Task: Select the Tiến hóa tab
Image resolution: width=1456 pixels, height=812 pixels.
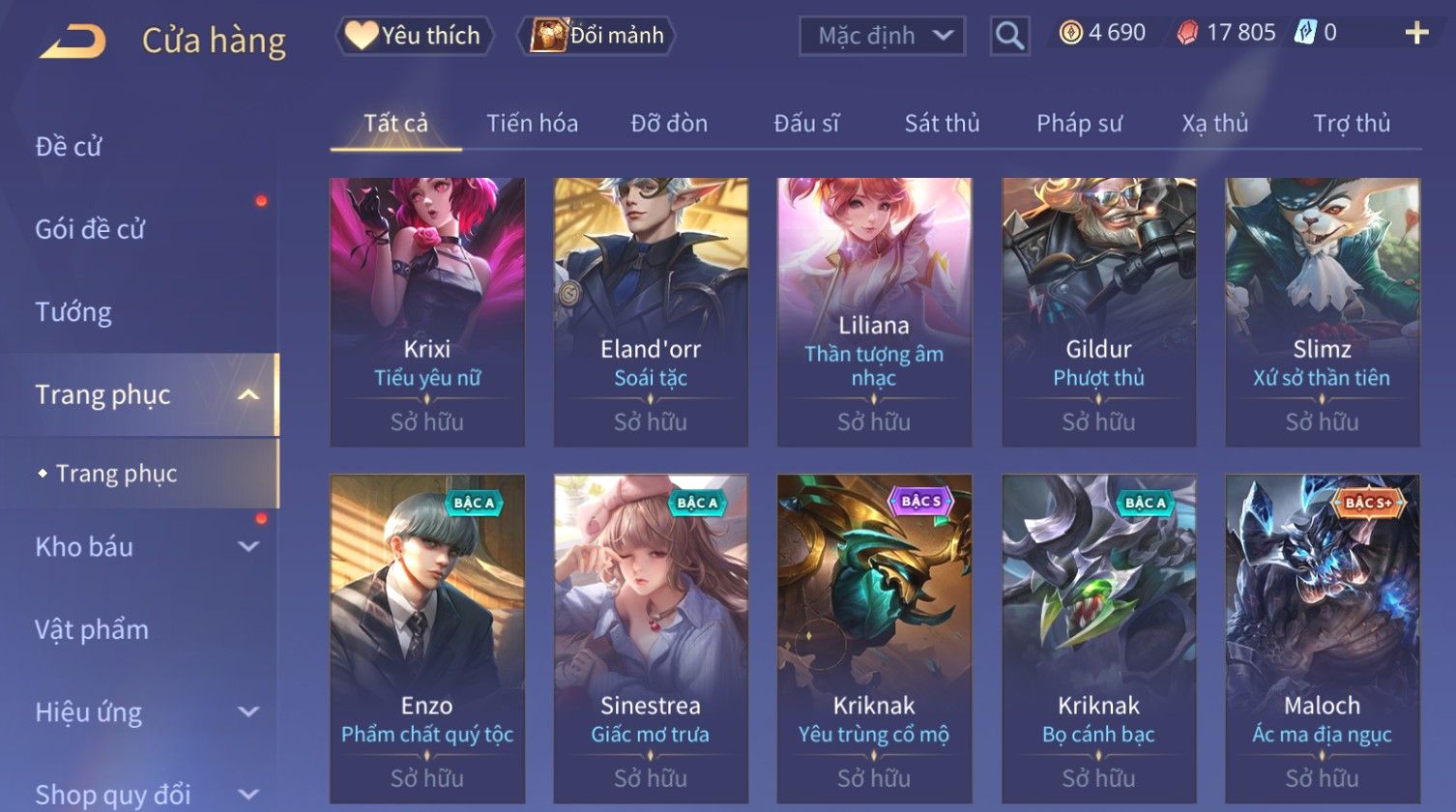Action: pyautogui.click(x=532, y=124)
